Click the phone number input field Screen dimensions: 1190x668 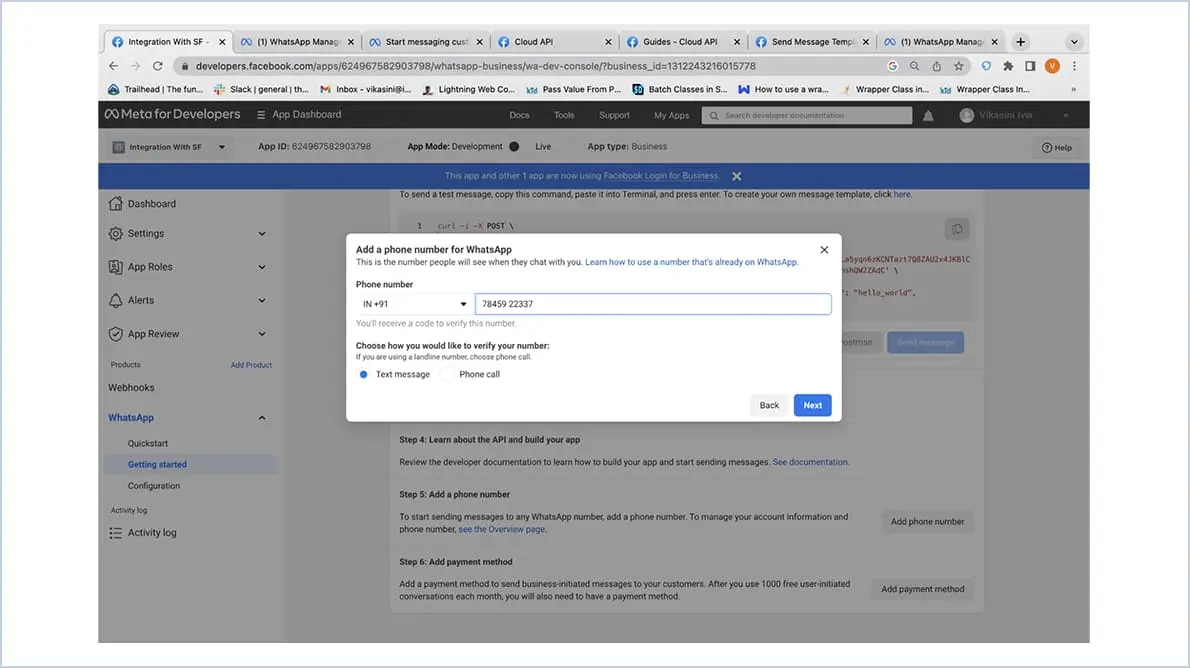653,304
